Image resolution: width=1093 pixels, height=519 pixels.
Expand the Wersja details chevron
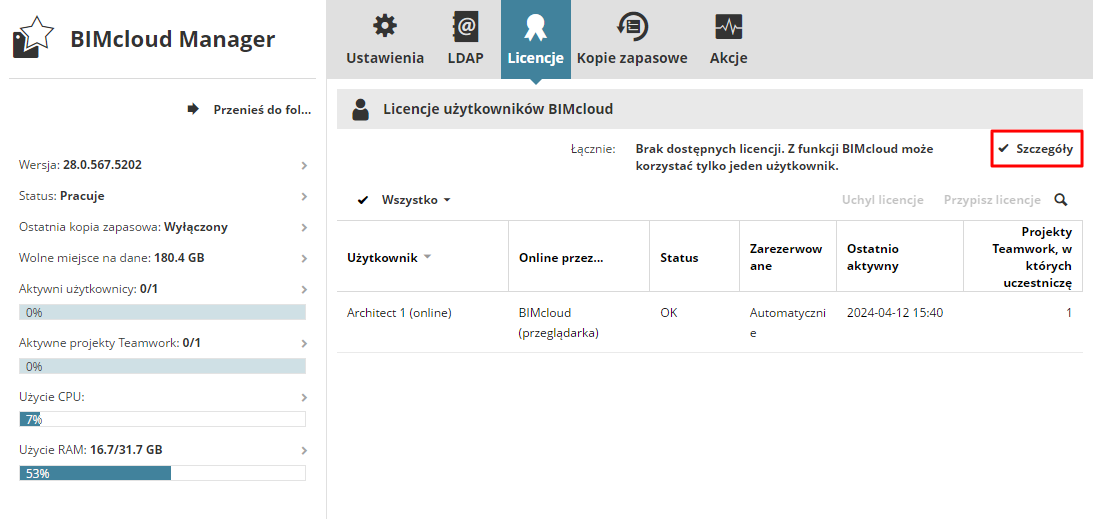click(303, 165)
